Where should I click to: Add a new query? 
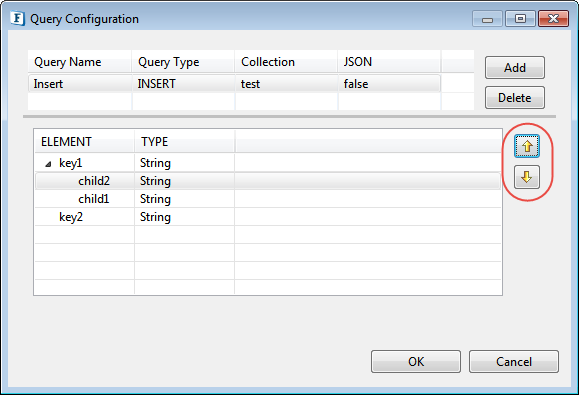[x=515, y=68]
